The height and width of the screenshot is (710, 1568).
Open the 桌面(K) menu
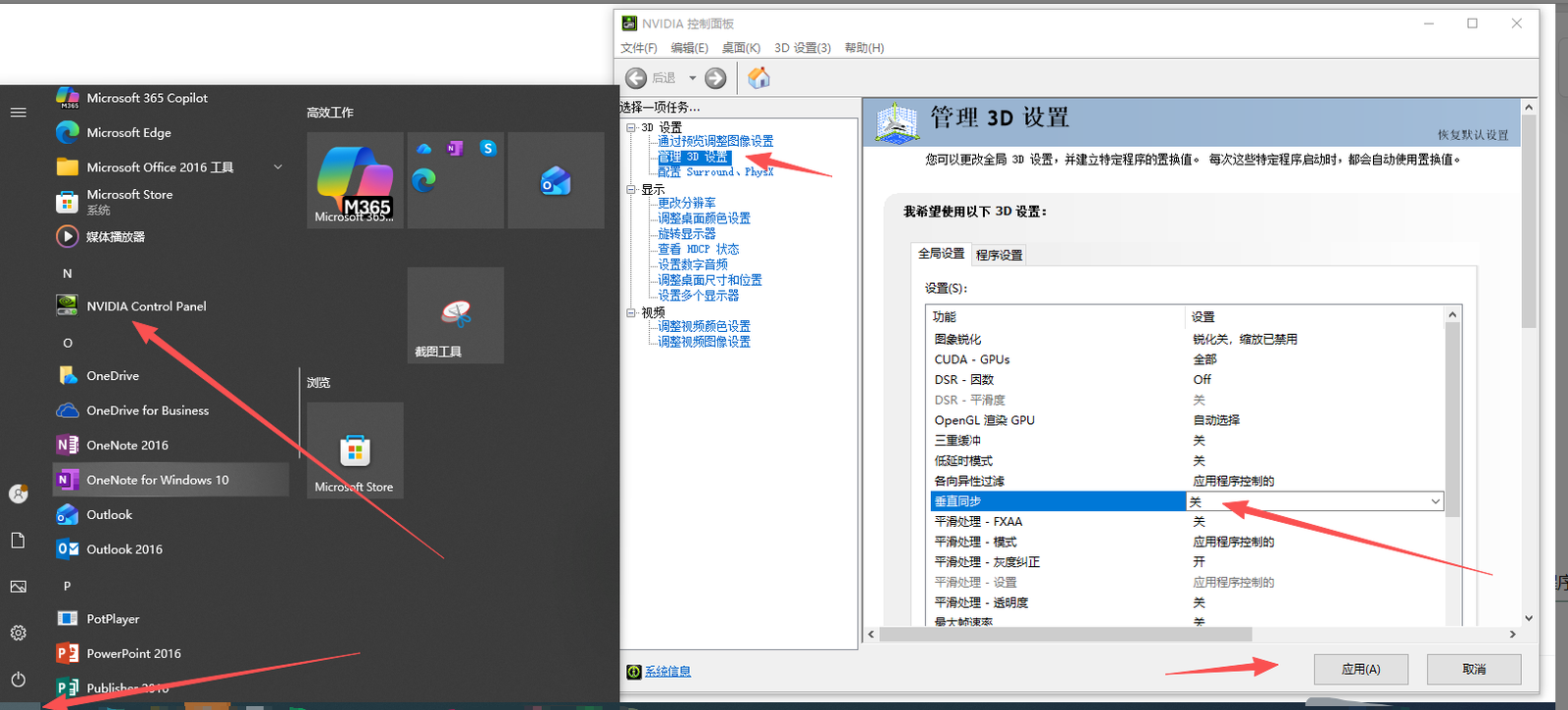741,48
